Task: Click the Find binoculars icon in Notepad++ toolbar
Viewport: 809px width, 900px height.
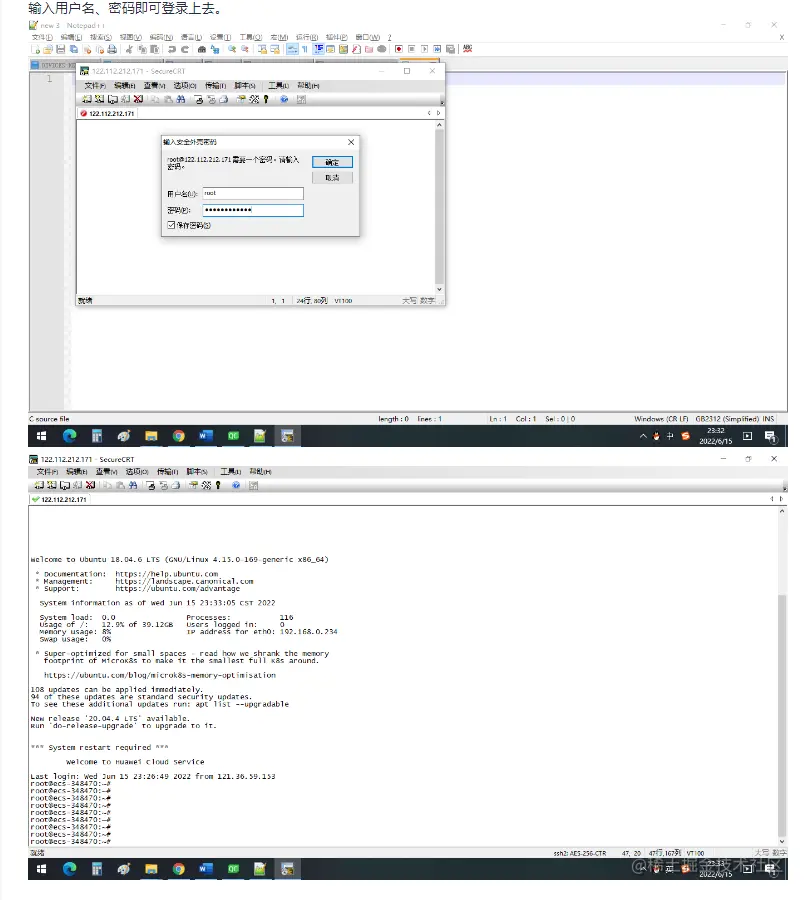Action: [202, 49]
